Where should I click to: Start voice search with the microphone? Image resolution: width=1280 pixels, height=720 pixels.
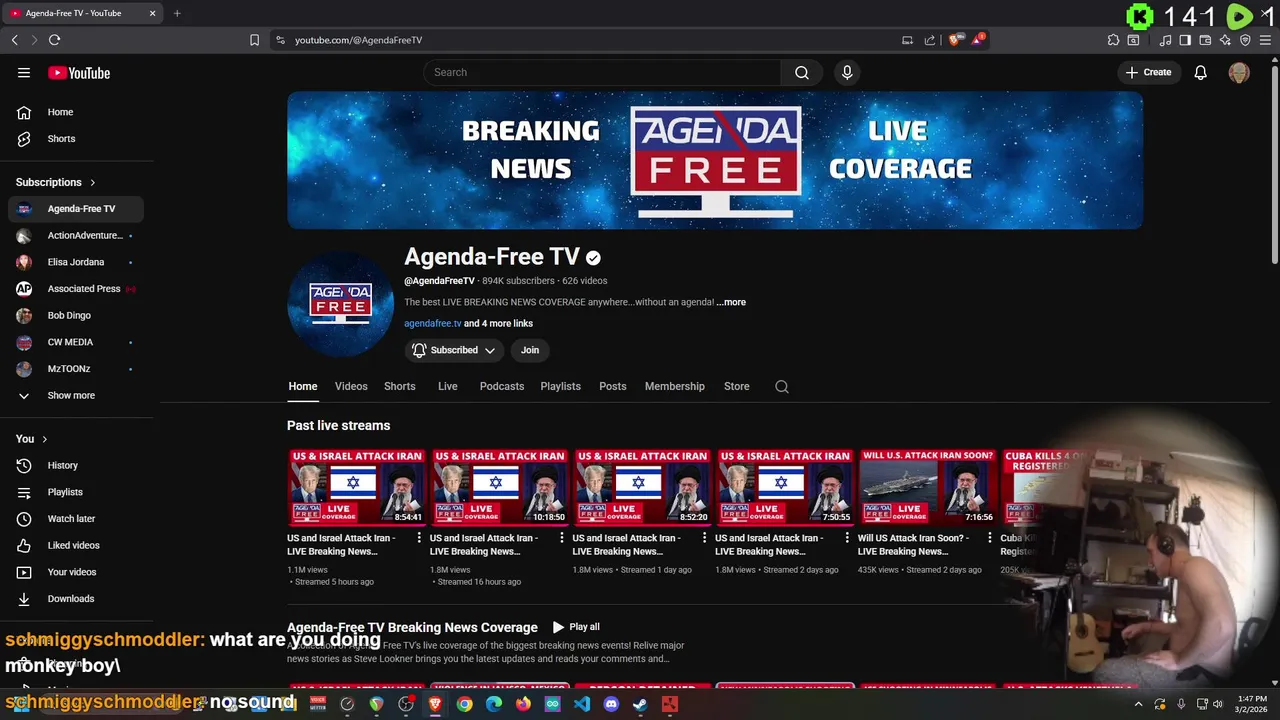click(x=847, y=72)
